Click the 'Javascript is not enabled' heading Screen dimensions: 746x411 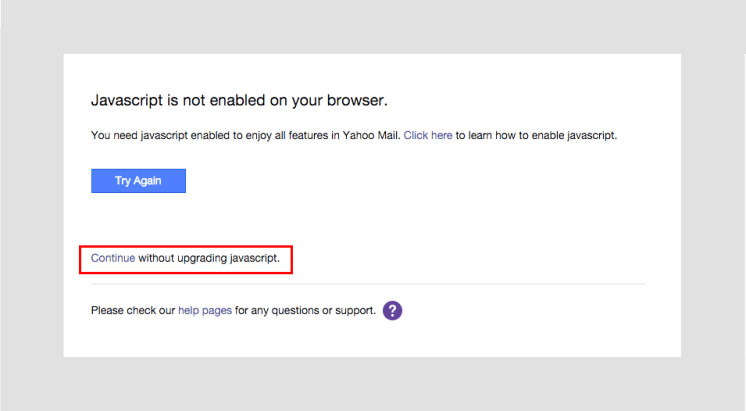click(x=238, y=101)
